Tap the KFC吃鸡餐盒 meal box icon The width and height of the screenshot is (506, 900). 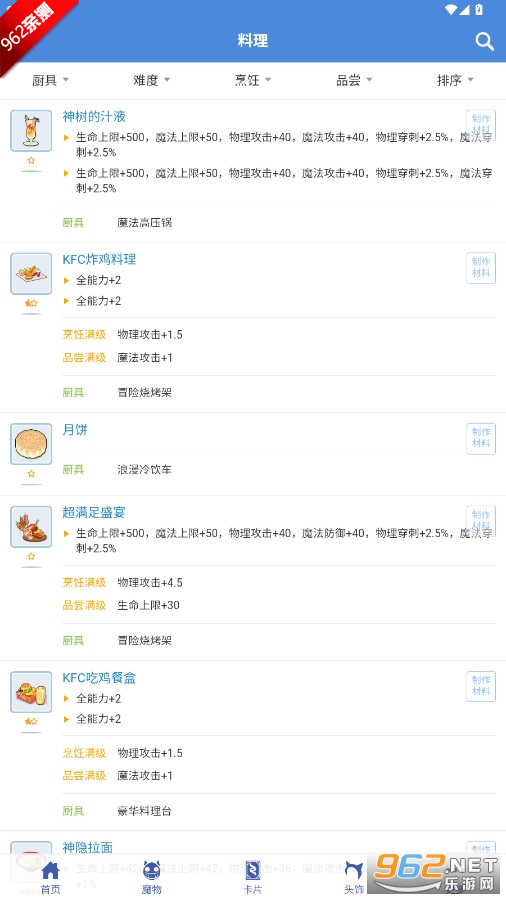click(x=31, y=692)
